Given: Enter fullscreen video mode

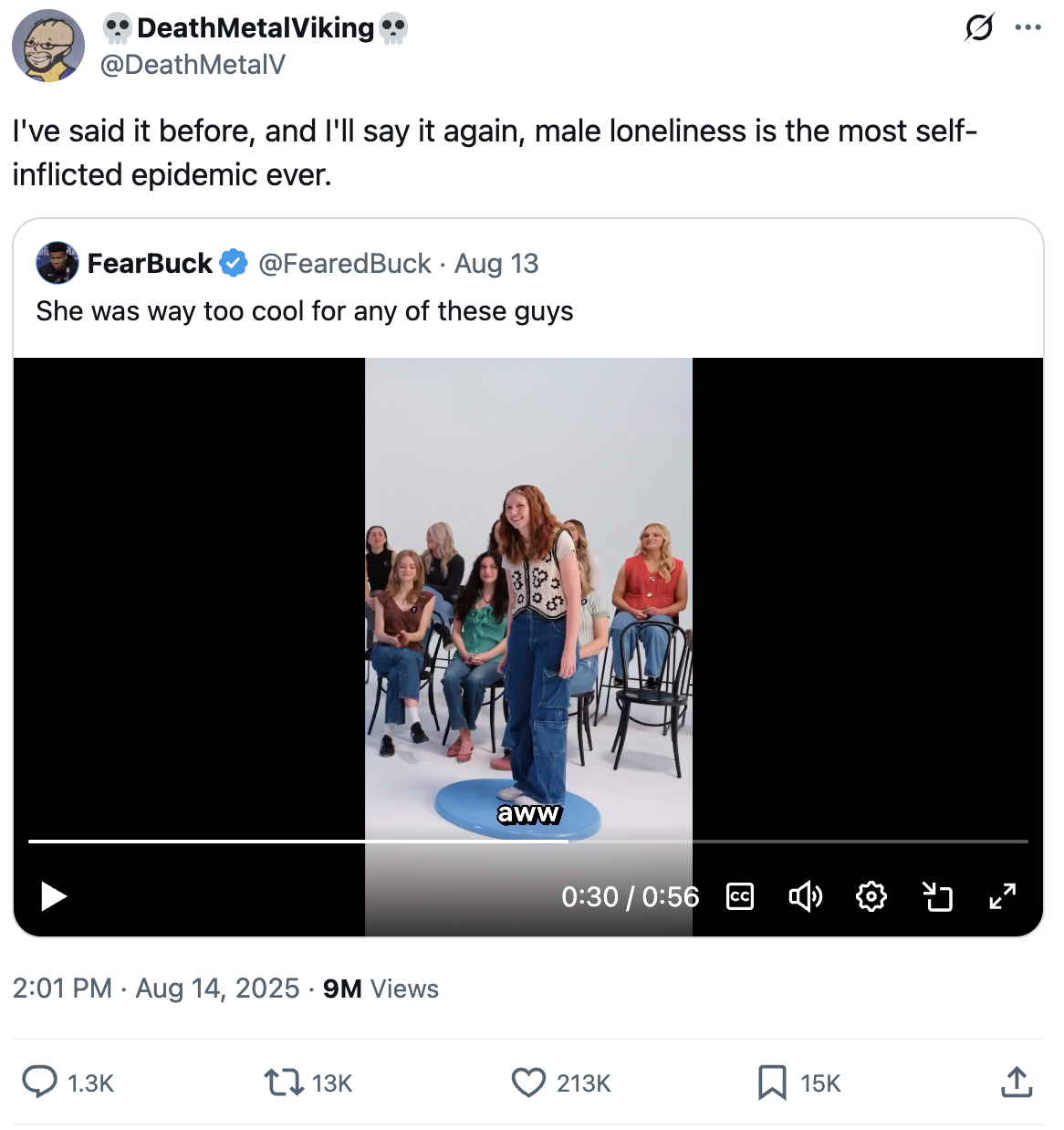Looking at the screenshot, I should click(1003, 896).
